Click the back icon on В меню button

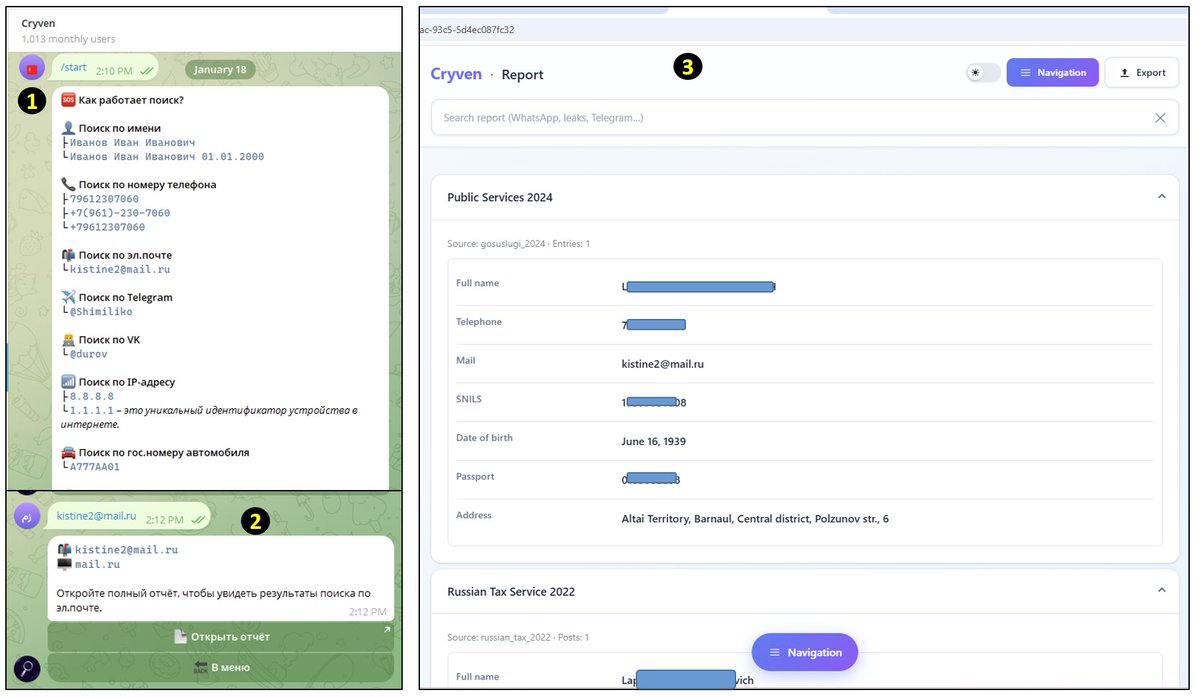point(200,667)
